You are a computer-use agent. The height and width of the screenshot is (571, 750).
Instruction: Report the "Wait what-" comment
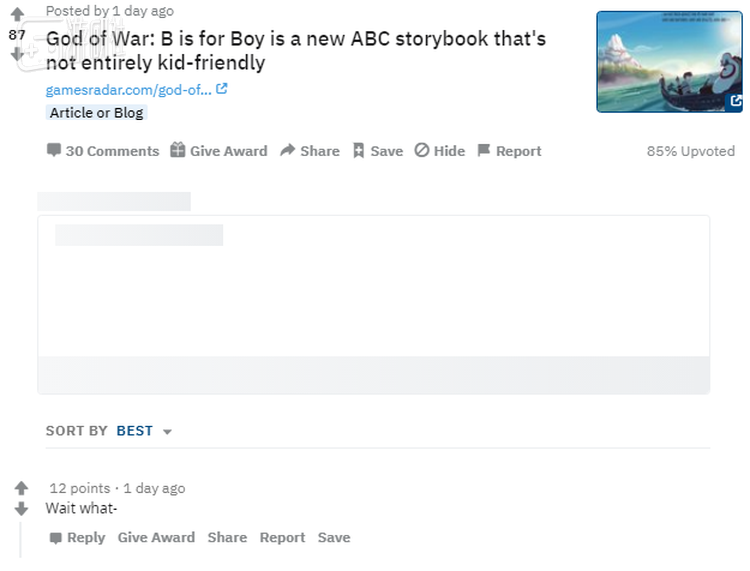click(x=282, y=538)
